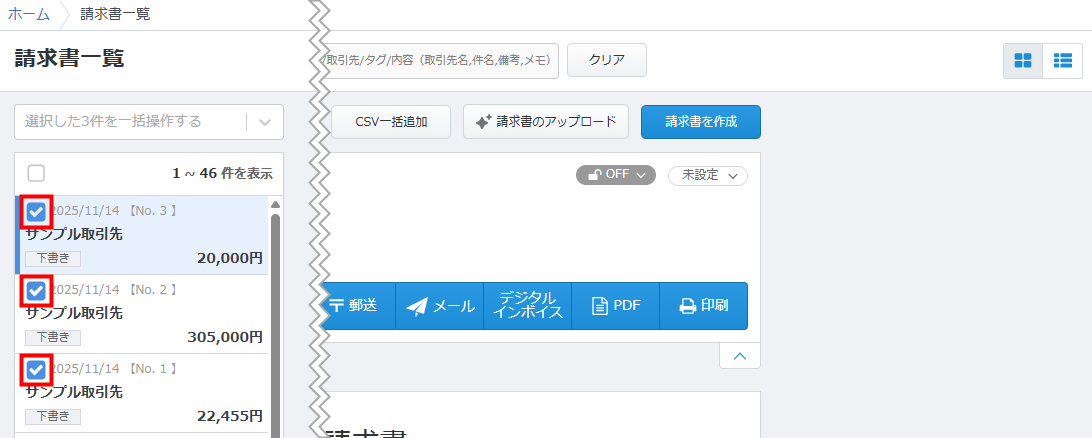Upload an invoice with 請求書のアップロード

545,122
